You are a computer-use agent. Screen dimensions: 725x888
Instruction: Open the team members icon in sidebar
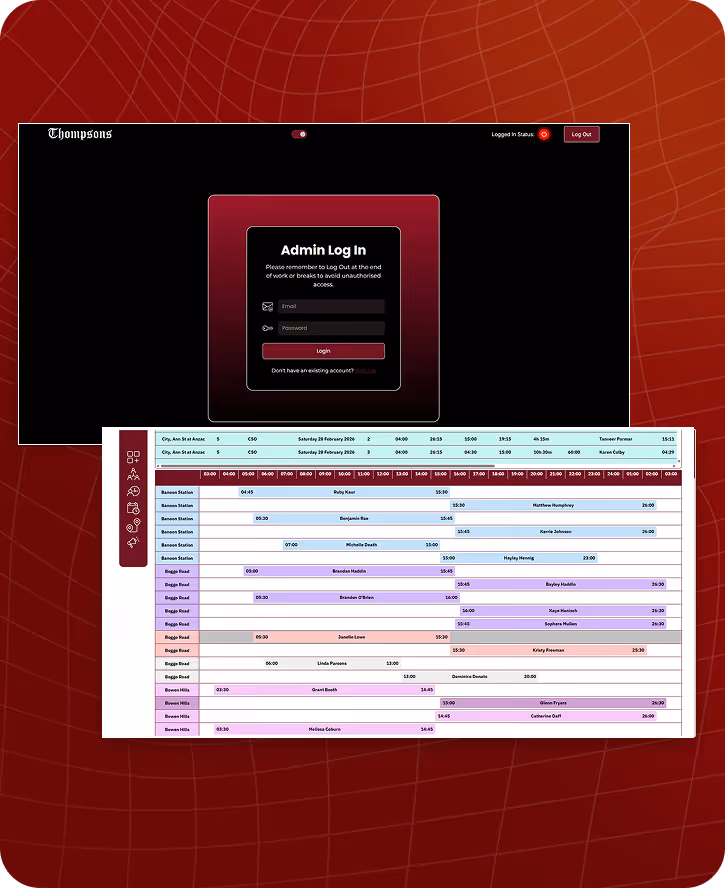133,474
